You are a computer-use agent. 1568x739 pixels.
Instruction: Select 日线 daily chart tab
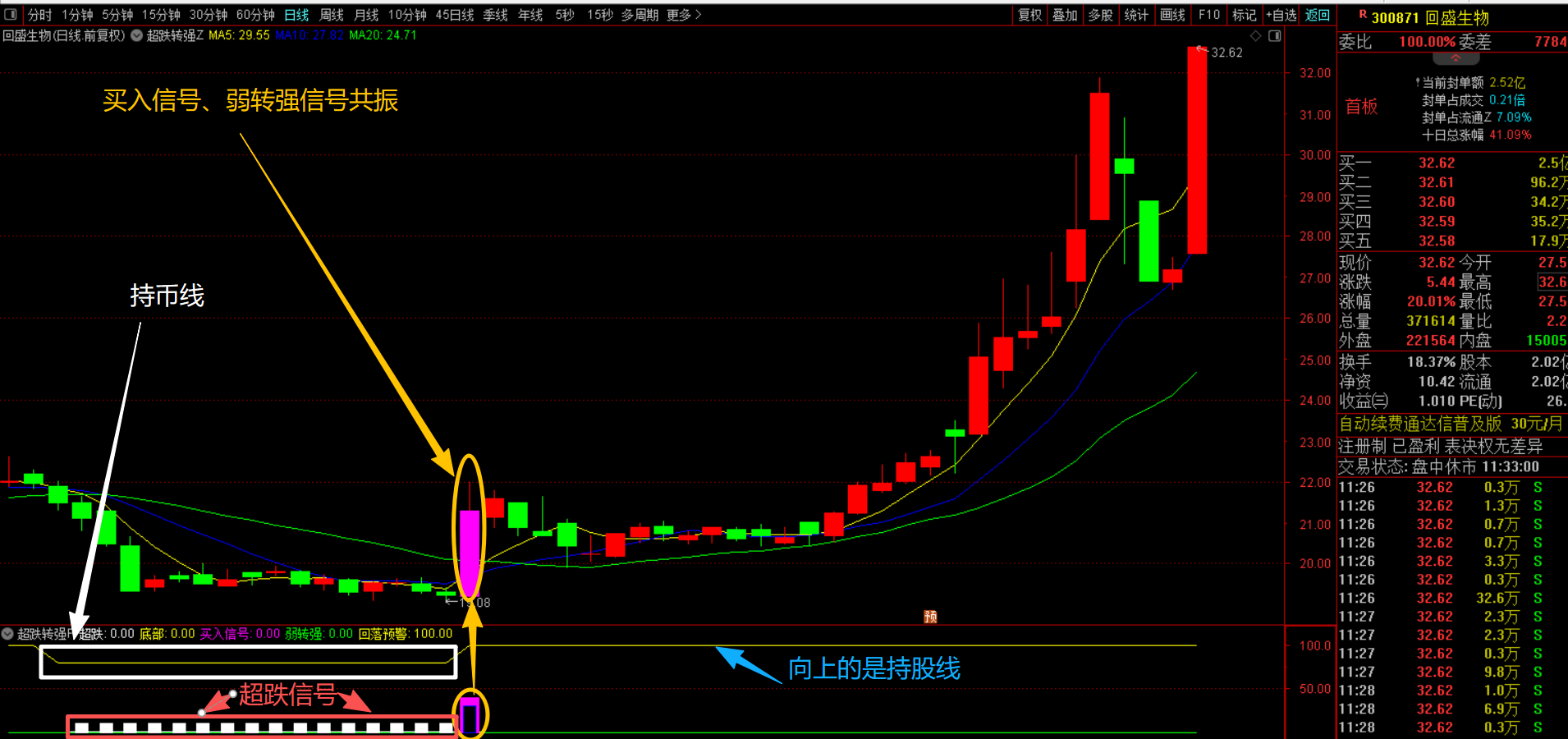click(x=296, y=15)
